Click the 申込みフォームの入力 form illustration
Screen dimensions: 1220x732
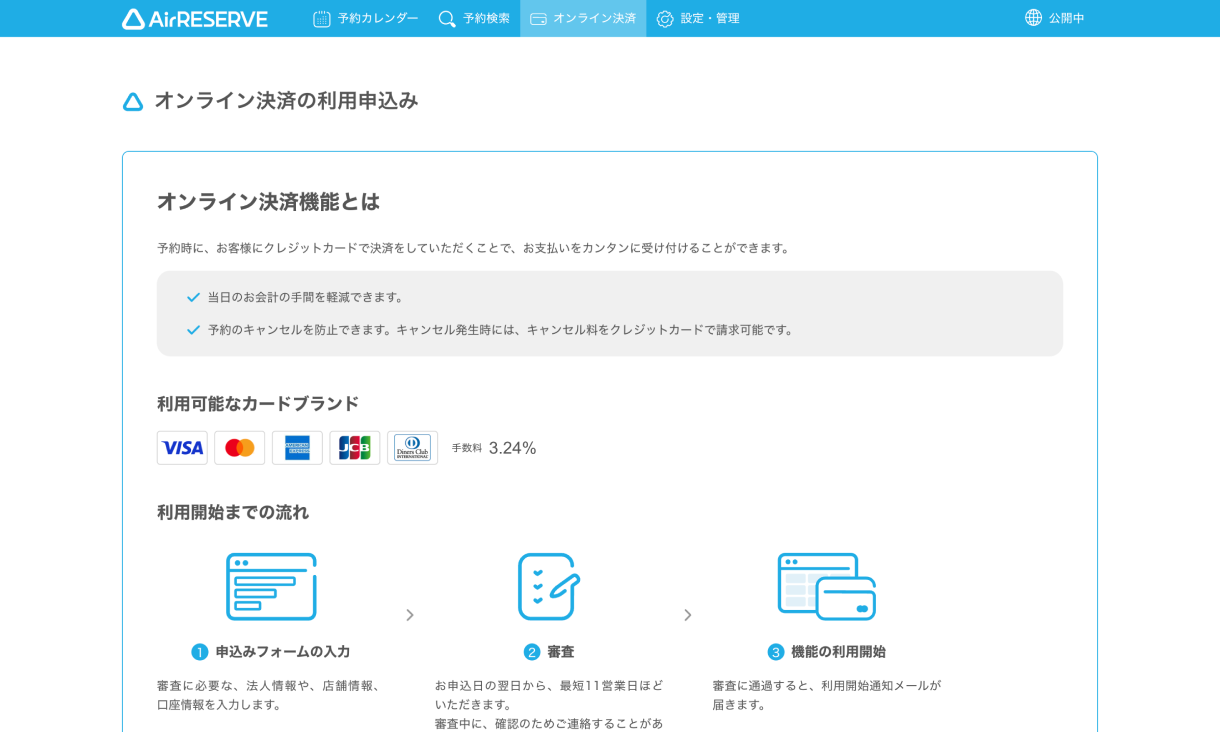tap(273, 587)
